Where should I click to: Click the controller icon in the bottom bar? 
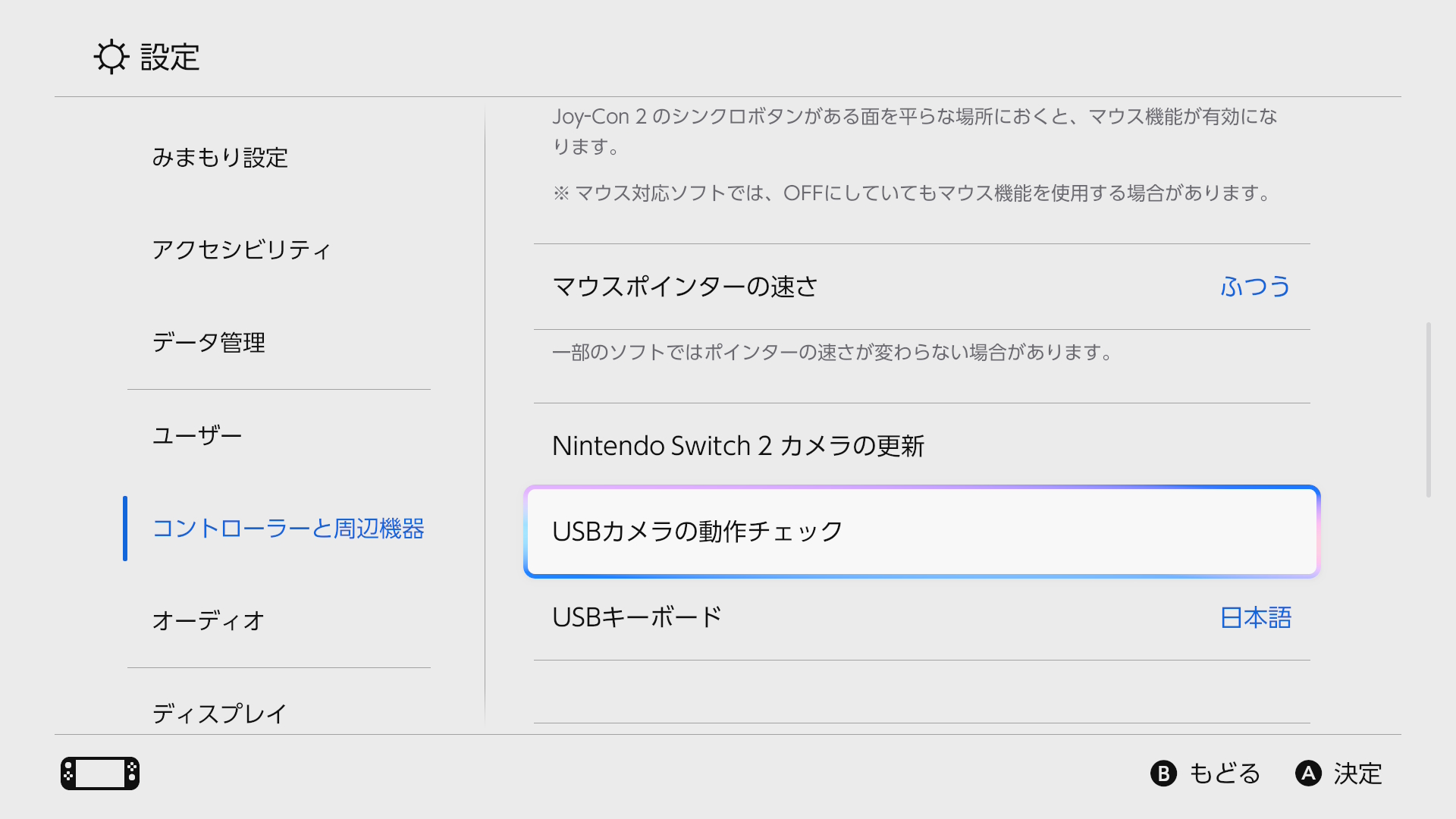coord(99,773)
